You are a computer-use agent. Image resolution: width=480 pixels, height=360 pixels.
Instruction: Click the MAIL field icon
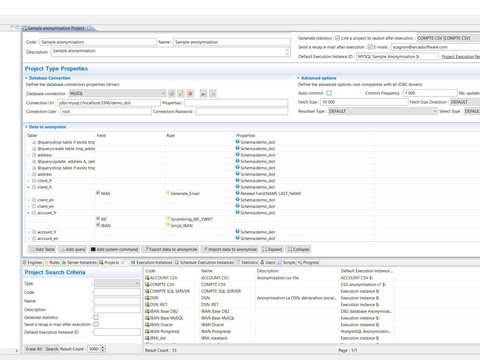(x=98, y=193)
